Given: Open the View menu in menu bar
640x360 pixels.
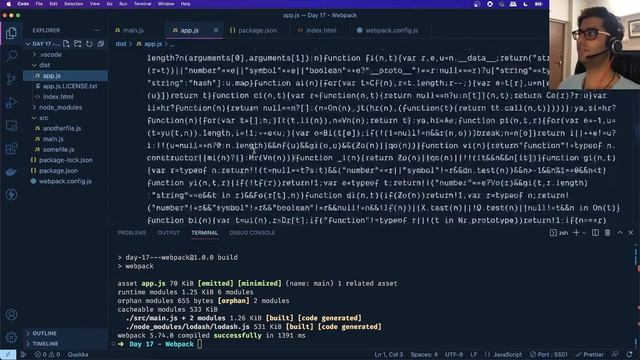Looking at the screenshot, I should (95, 4).
